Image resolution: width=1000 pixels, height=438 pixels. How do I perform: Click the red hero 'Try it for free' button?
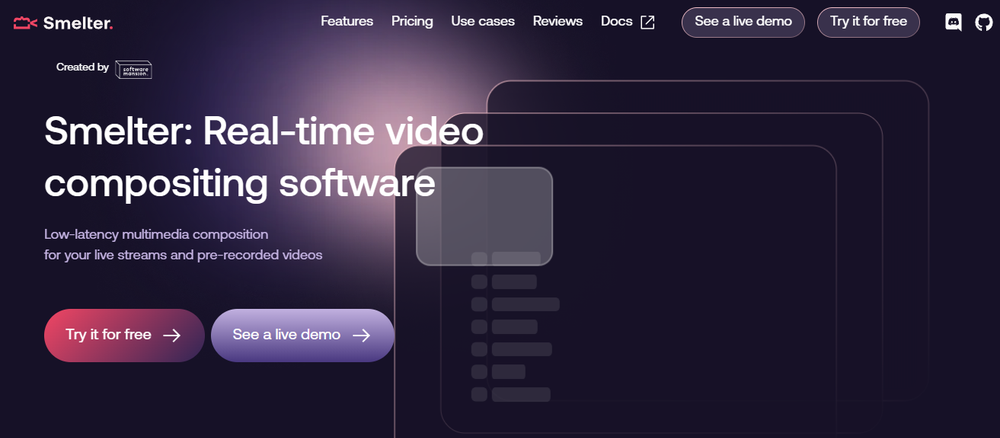pos(124,335)
